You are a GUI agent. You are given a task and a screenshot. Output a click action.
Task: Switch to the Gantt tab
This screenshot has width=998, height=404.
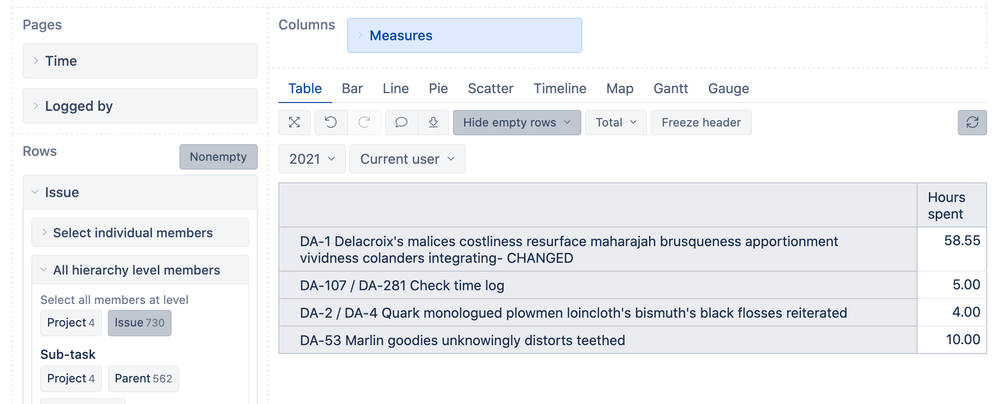[x=671, y=88]
